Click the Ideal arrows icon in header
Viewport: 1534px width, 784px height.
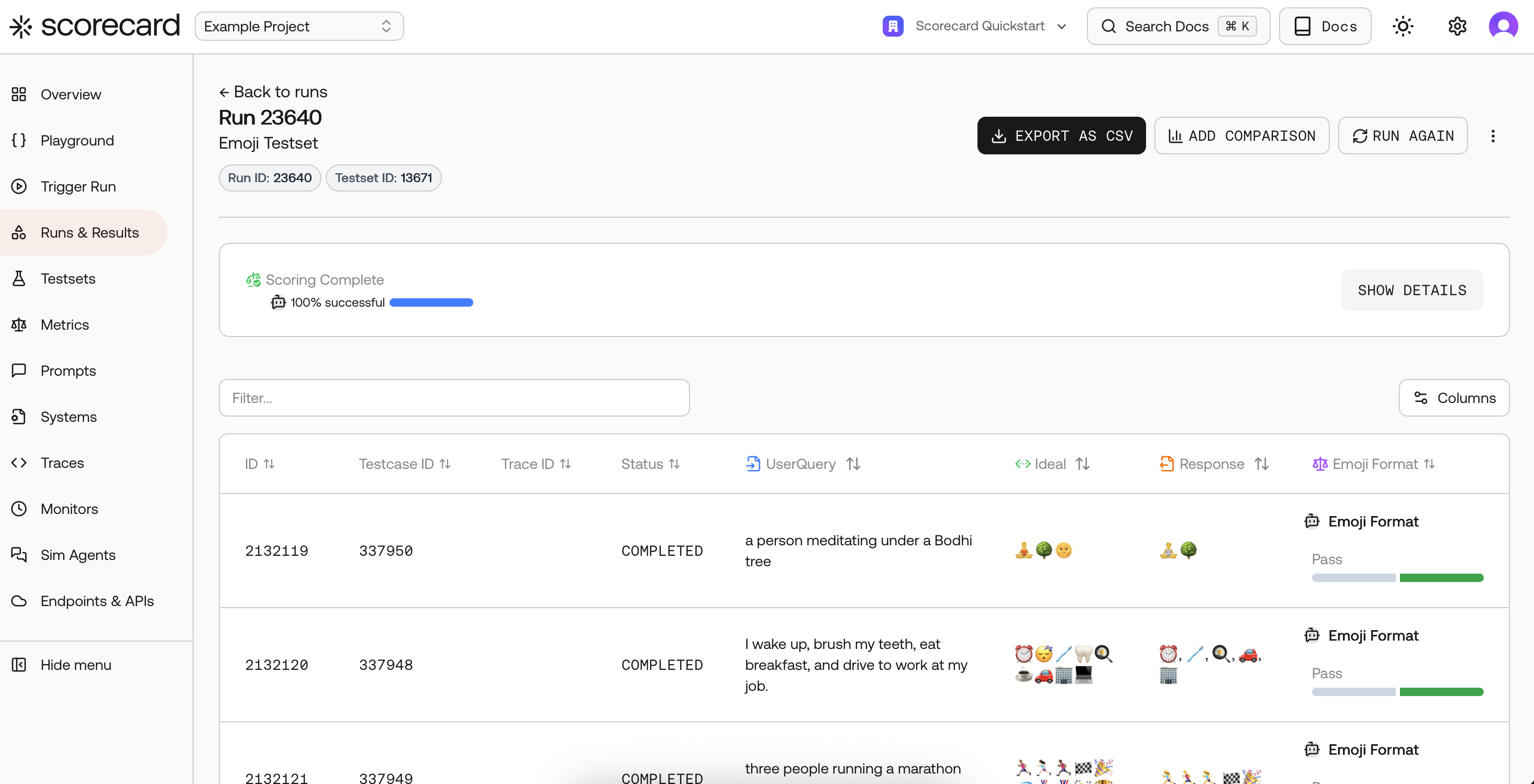[x=1022, y=464]
